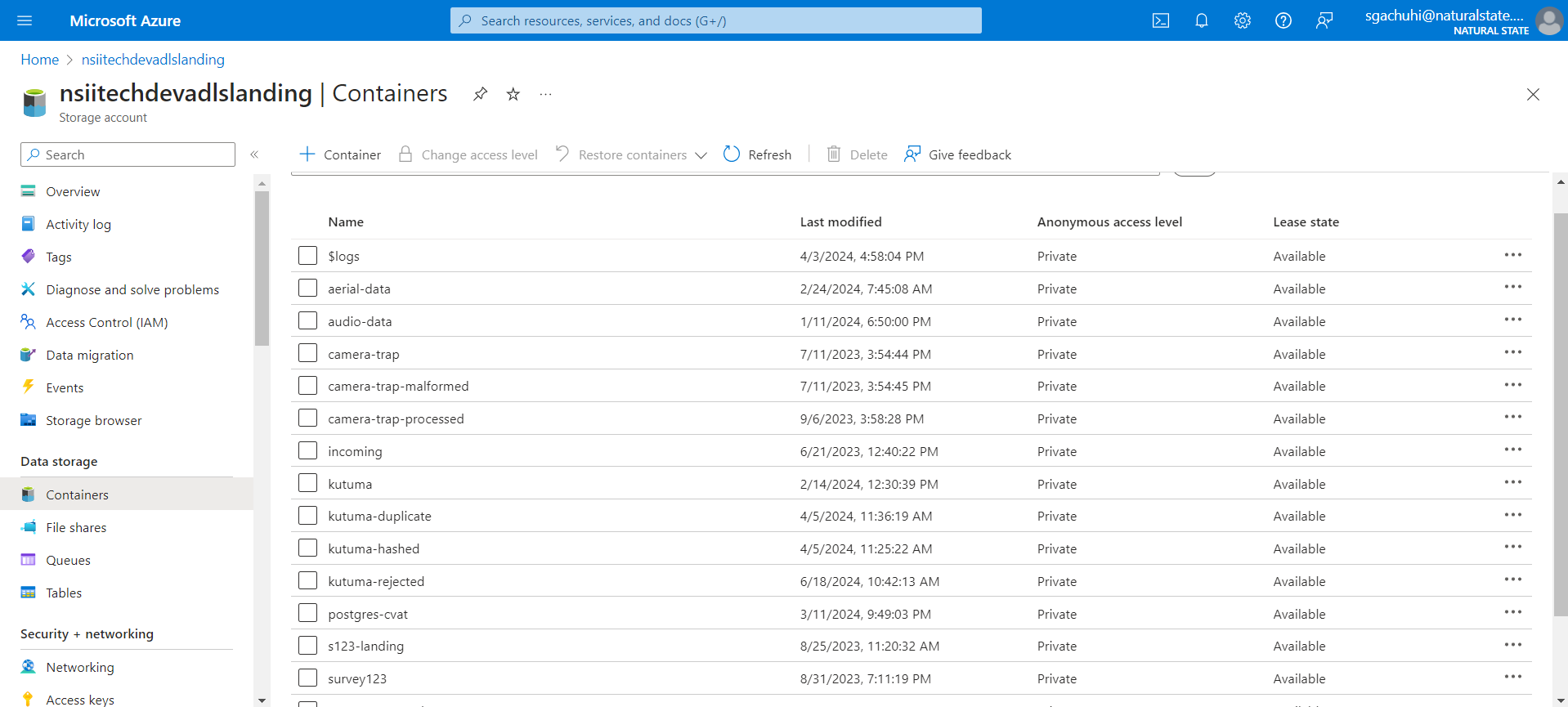Open the kutuma-hashed container

pyautogui.click(x=374, y=549)
